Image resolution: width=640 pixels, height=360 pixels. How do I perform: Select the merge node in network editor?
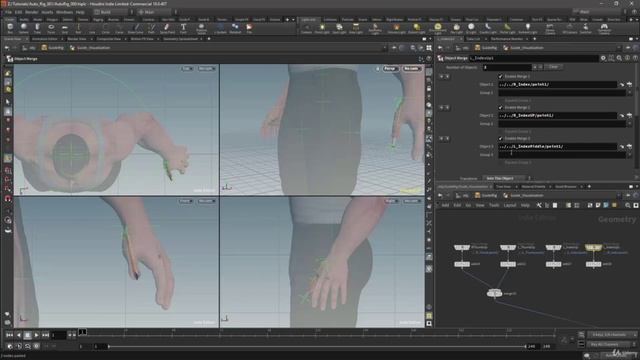(494, 293)
